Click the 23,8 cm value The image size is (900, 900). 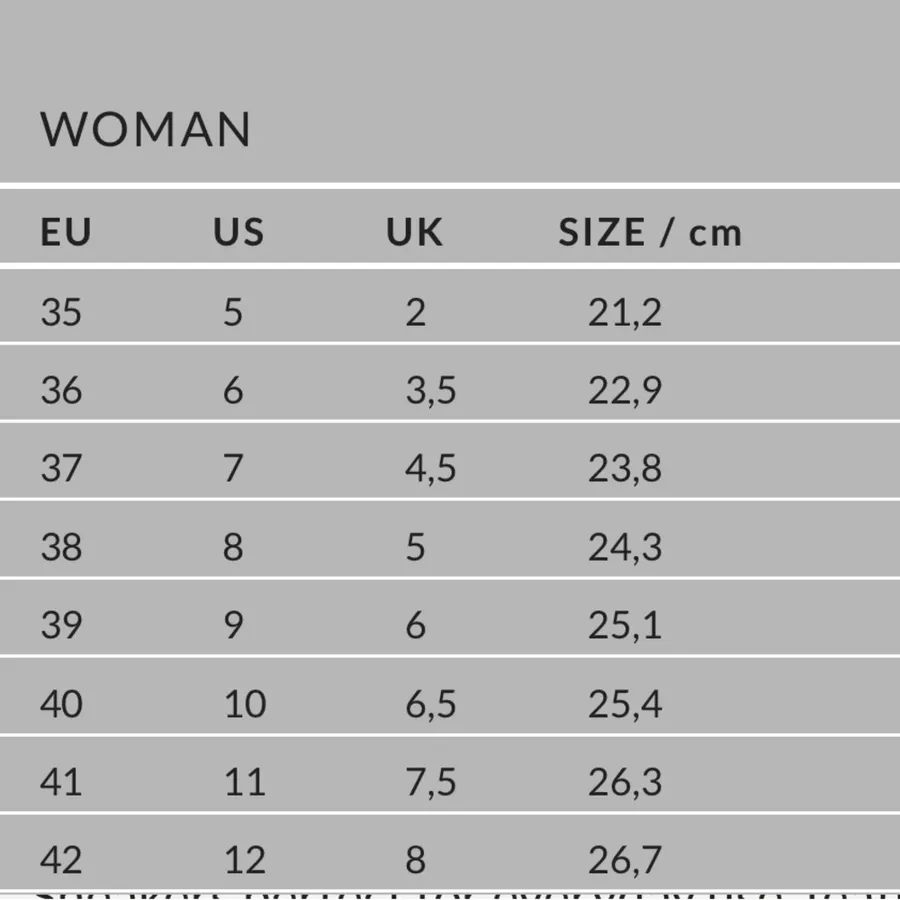(x=625, y=468)
